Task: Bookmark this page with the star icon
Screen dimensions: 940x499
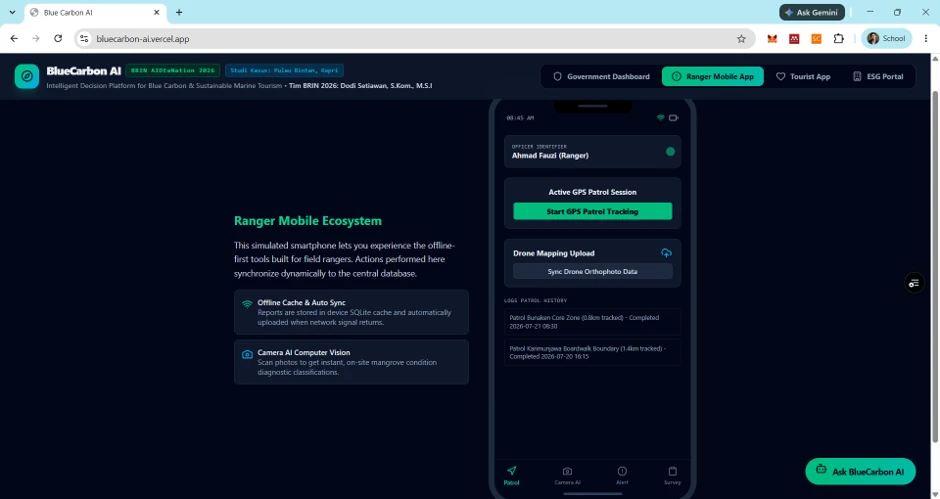Action: click(x=741, y=38)
